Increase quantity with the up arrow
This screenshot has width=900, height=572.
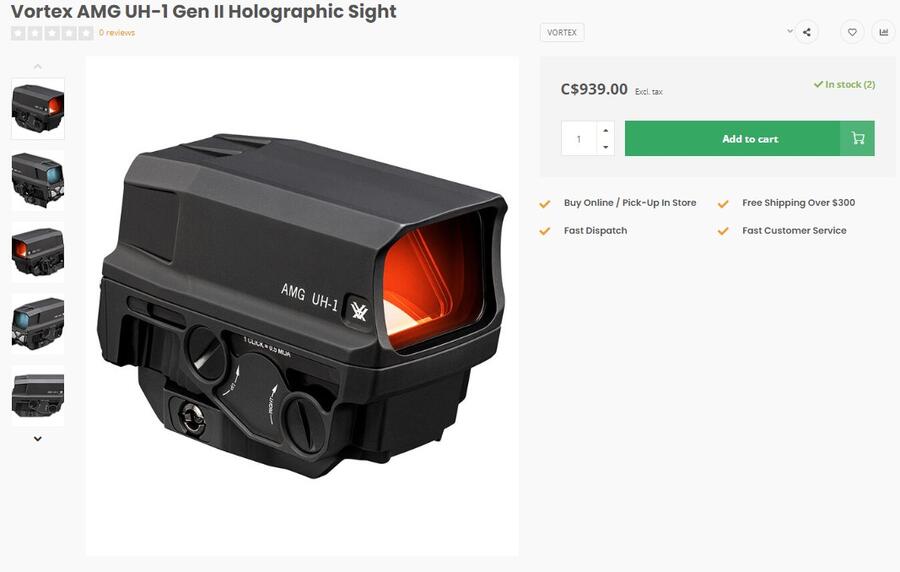coord(605,130)
